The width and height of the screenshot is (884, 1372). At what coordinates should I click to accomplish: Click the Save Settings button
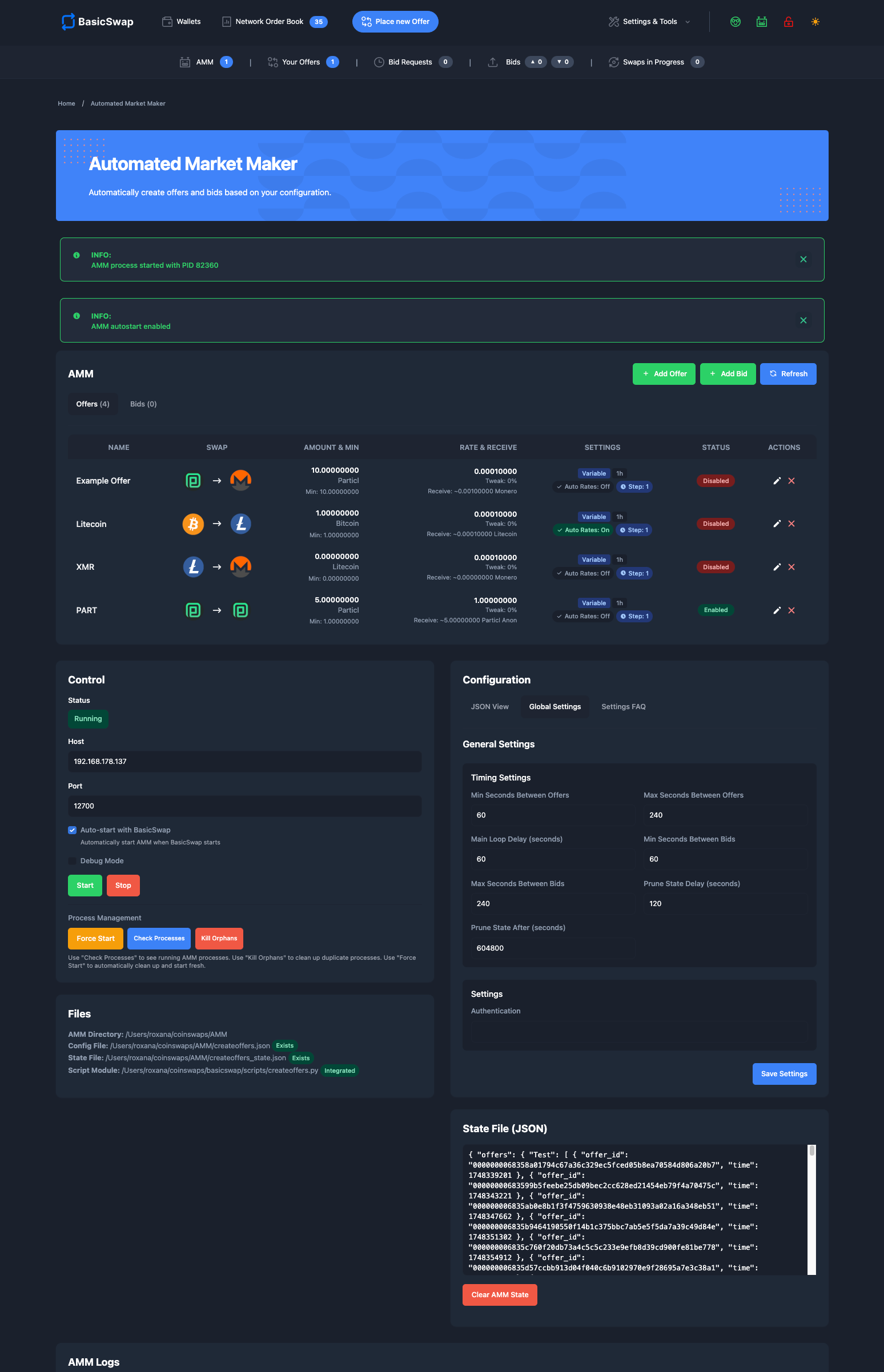tap(784, 1074)
